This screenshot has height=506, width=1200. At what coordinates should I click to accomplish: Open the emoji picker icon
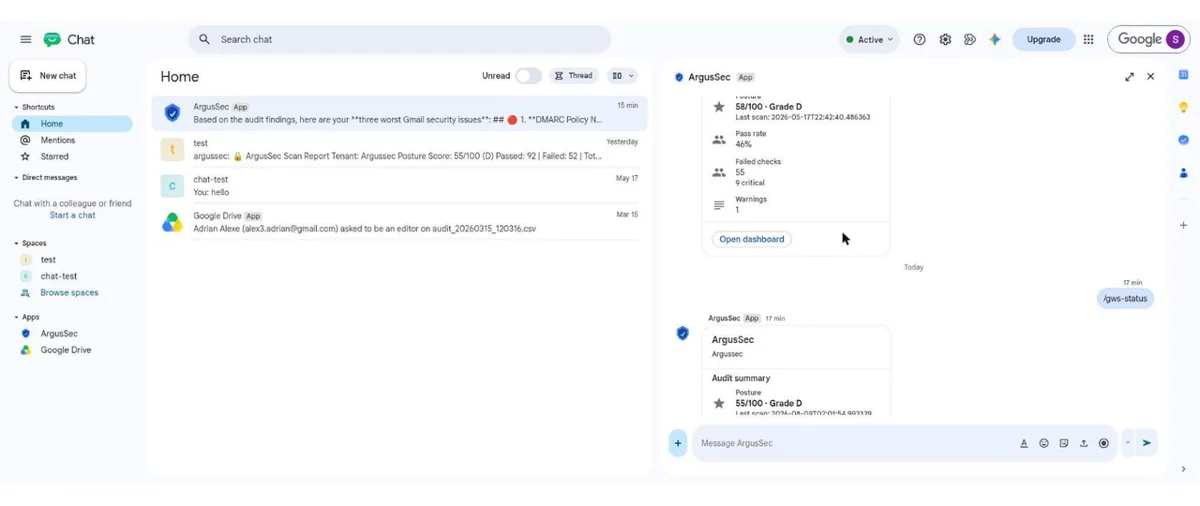1044,443
